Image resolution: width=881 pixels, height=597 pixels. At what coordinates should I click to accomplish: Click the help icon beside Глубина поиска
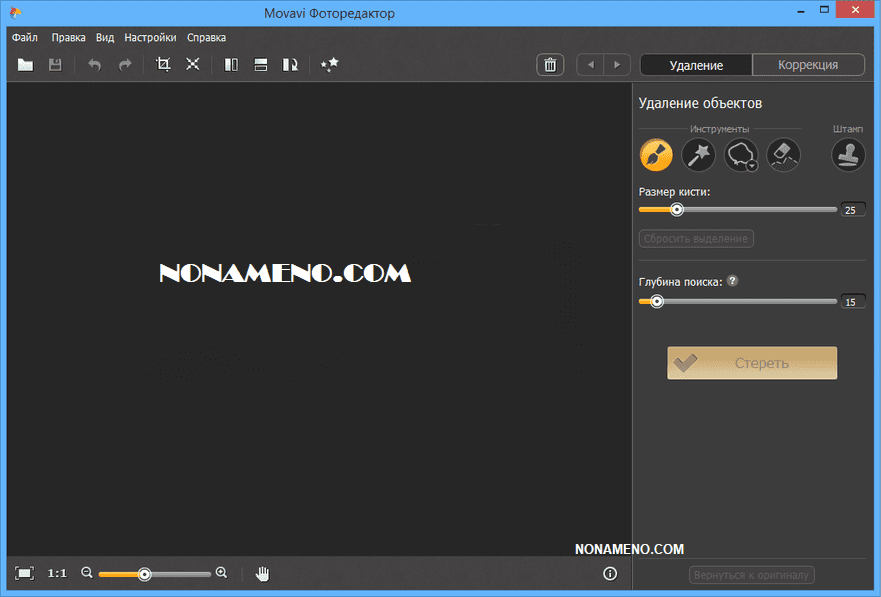(x=732, y=281)
